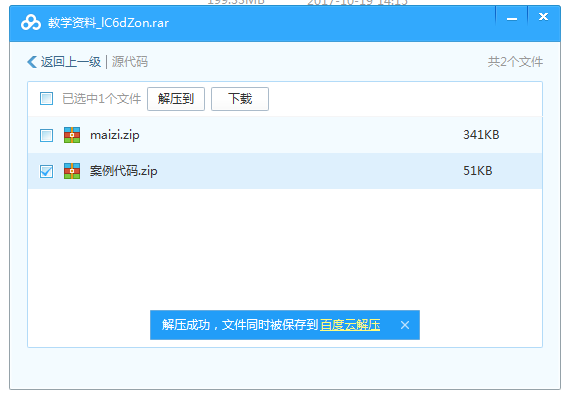This screenshot has width=562, height=393.
Task: Click the 51KB size value
Action: point(477,171)
